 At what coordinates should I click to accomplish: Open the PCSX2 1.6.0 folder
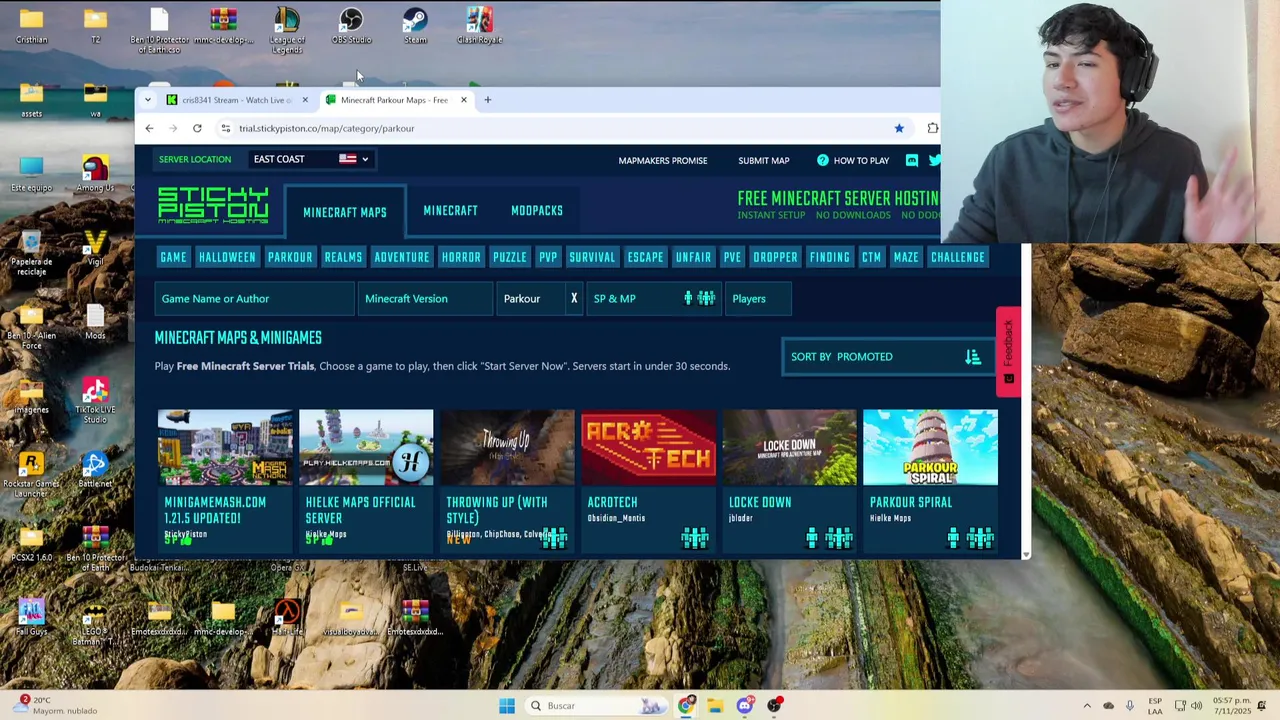(31, 544)
